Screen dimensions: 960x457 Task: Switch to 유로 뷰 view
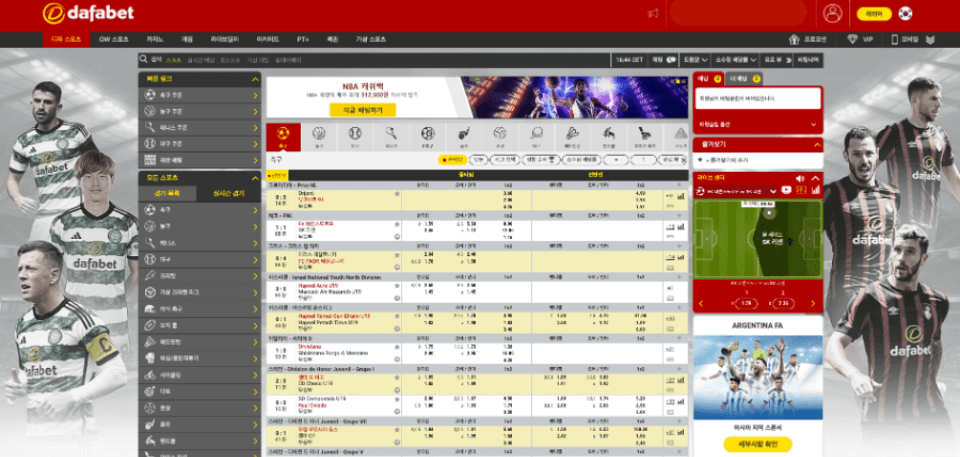776,59
